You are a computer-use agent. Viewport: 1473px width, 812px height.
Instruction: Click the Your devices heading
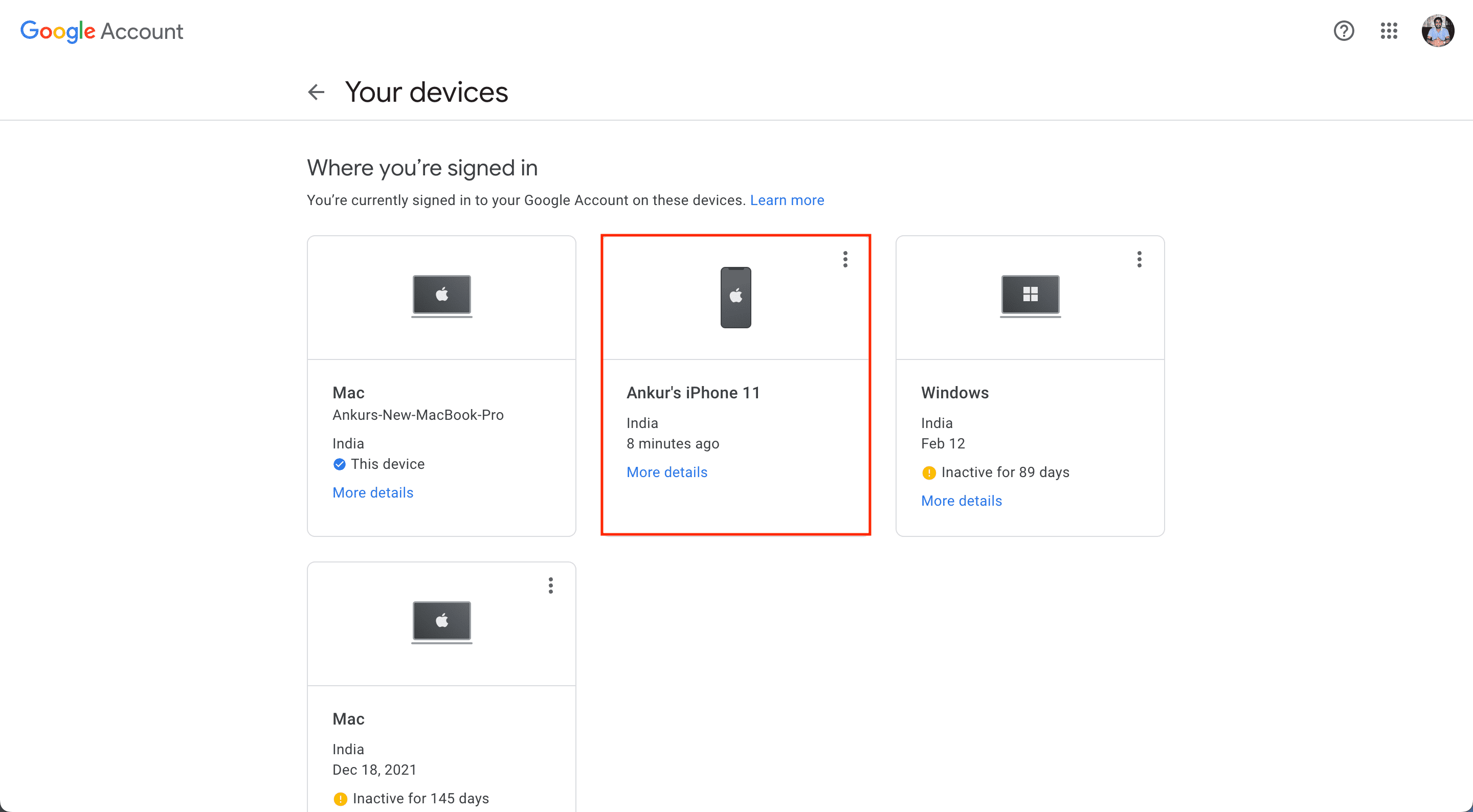427,92
